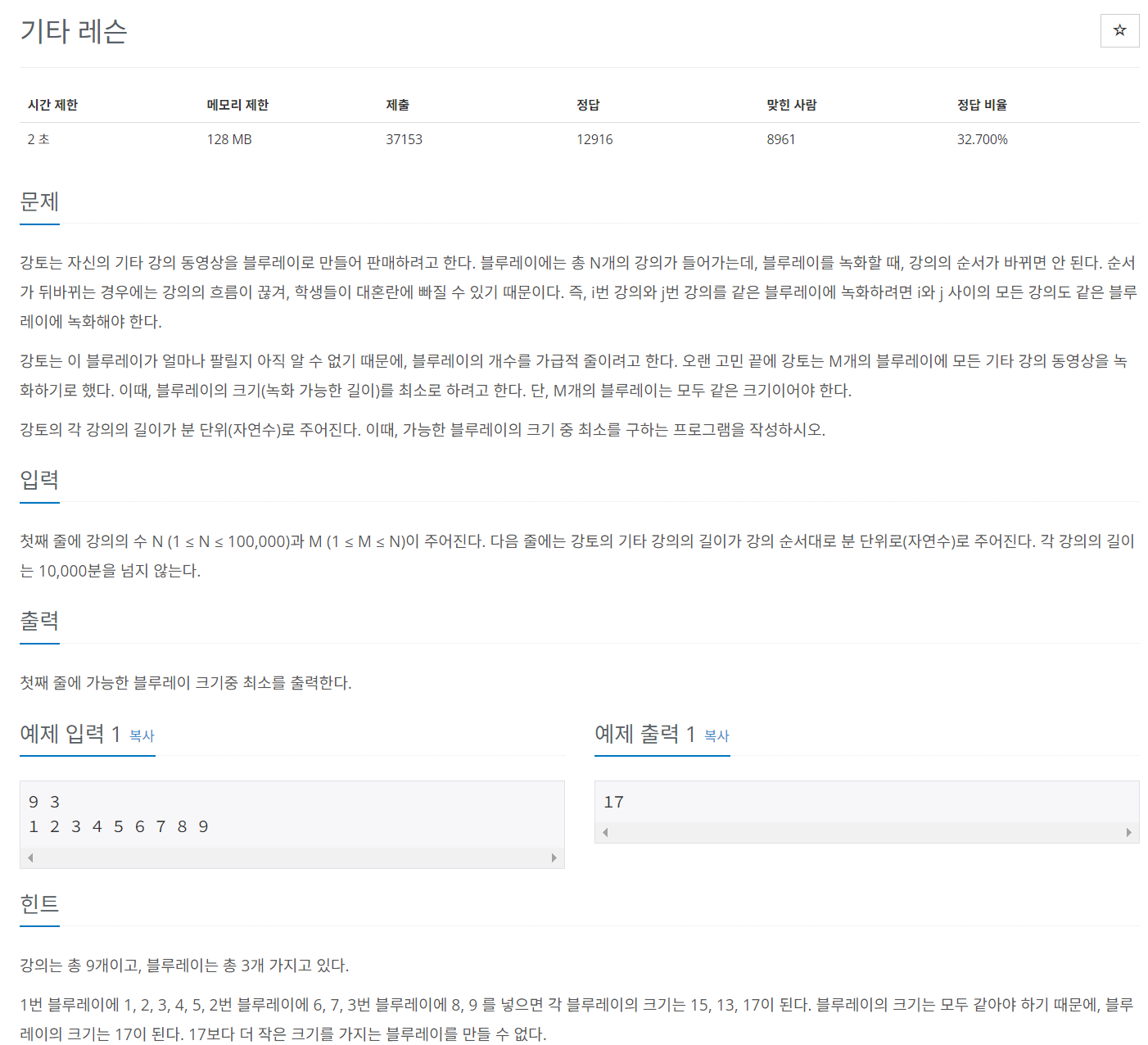
Task: Click the problem paragraph starting '강토는 자신의 기타 강의'
Action: click(579, 292)
